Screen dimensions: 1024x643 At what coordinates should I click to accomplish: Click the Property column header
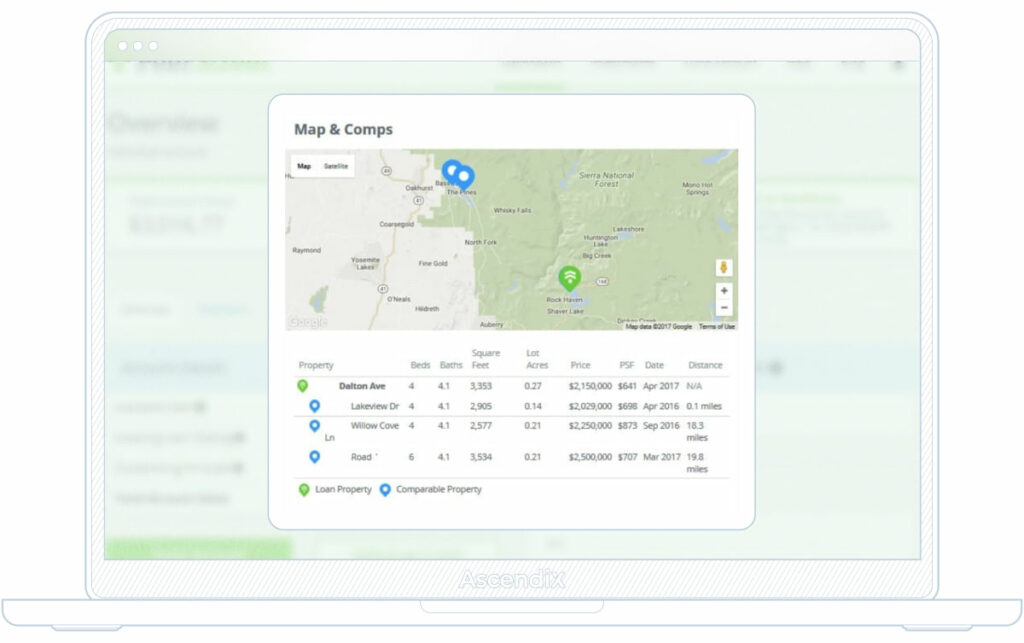[x=316, y=365]
